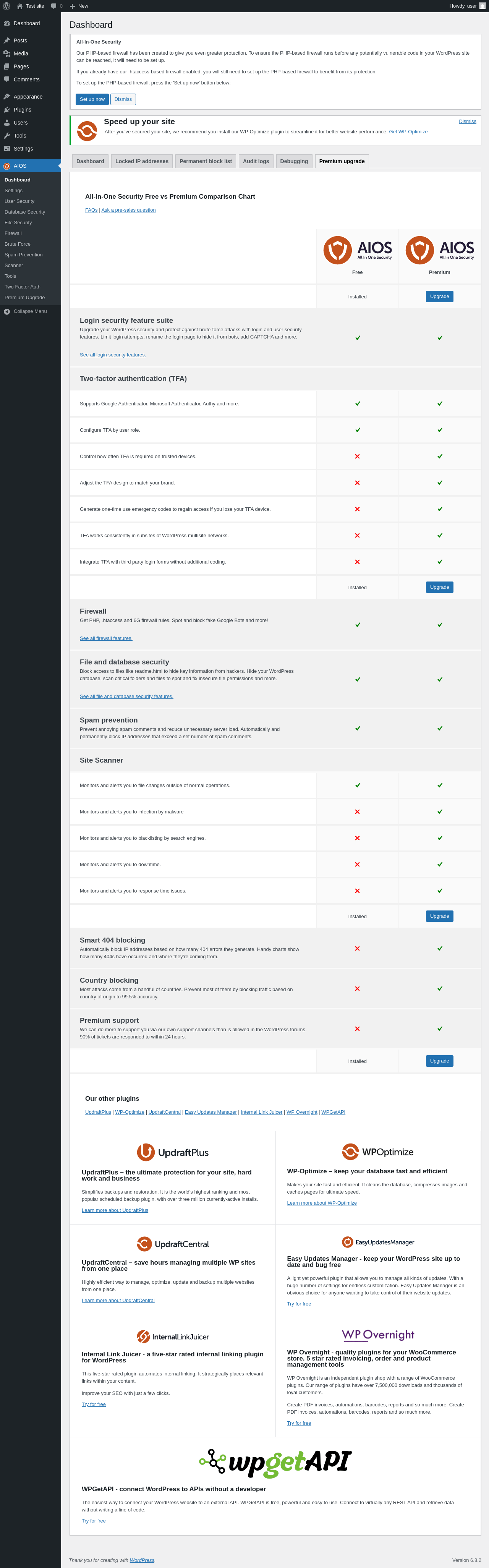Screen dimensions: 489x1568
Task: Open Media library from sidebar
Action: tap(31, 53)
